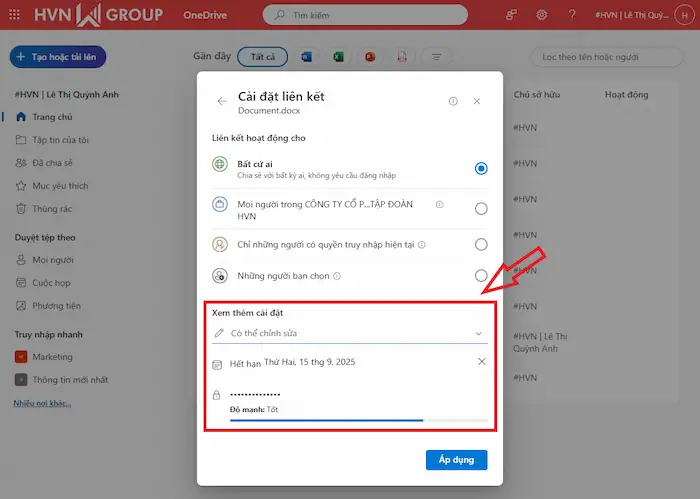This screenshot has width=700, height=499.
Task: Click info icon beside Những người bạn chọn
Action: coord(337,276)
